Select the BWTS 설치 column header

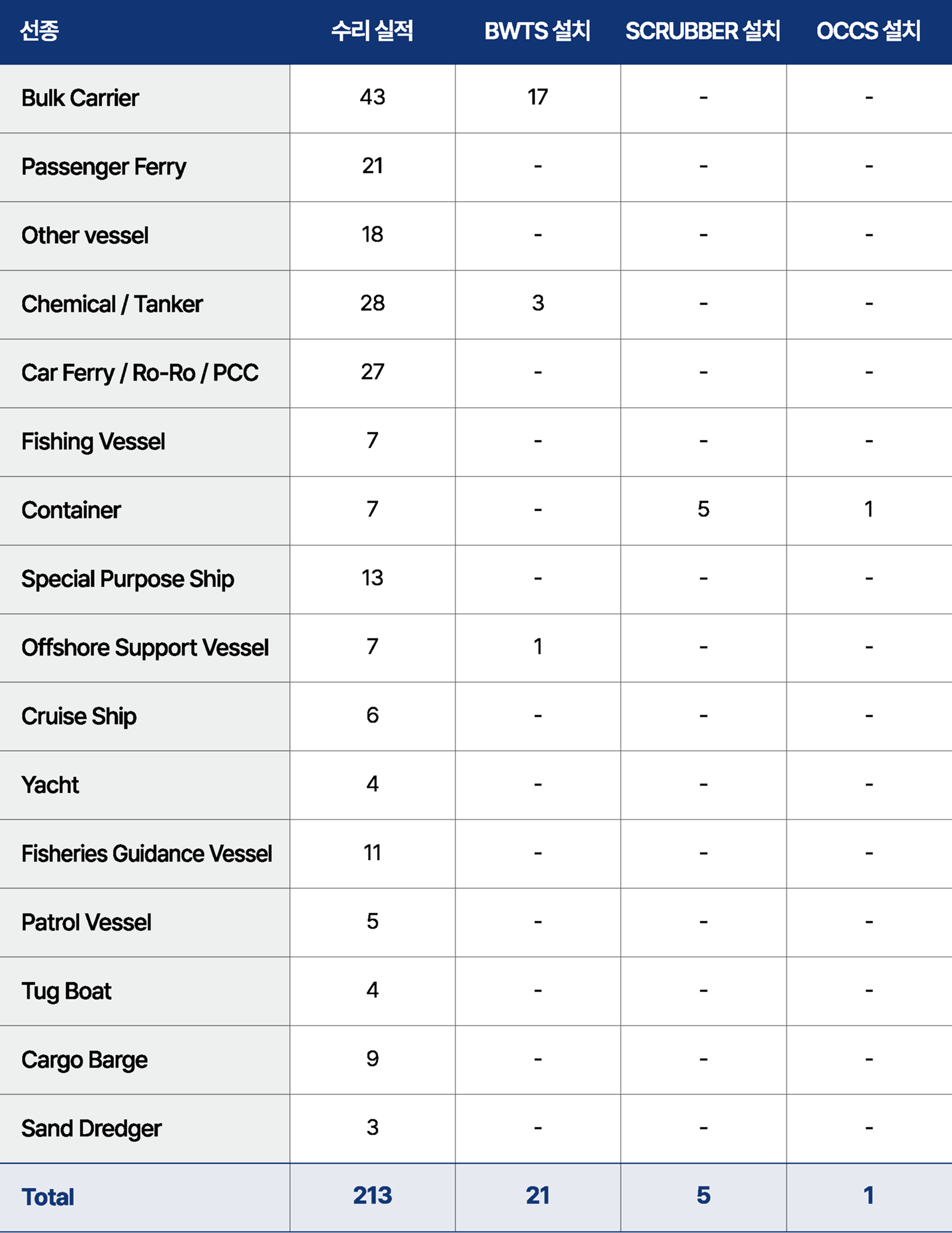pos(537,31)
